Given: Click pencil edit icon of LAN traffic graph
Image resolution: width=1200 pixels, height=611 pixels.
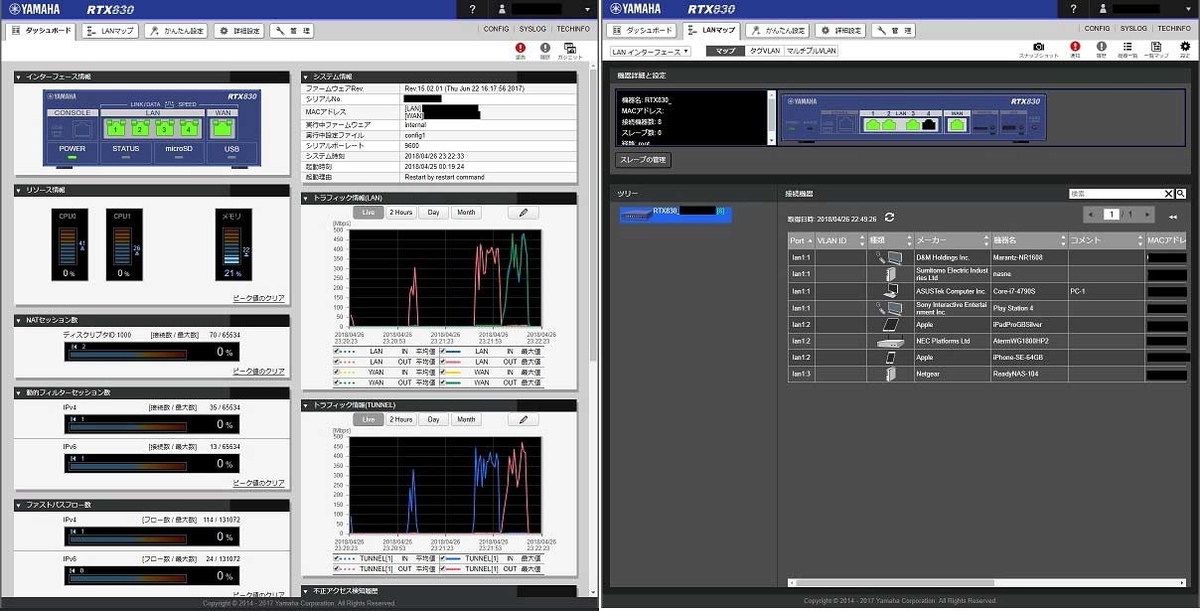Looking at the screenshot, I should pyautogui.click(x=523, y=212).
